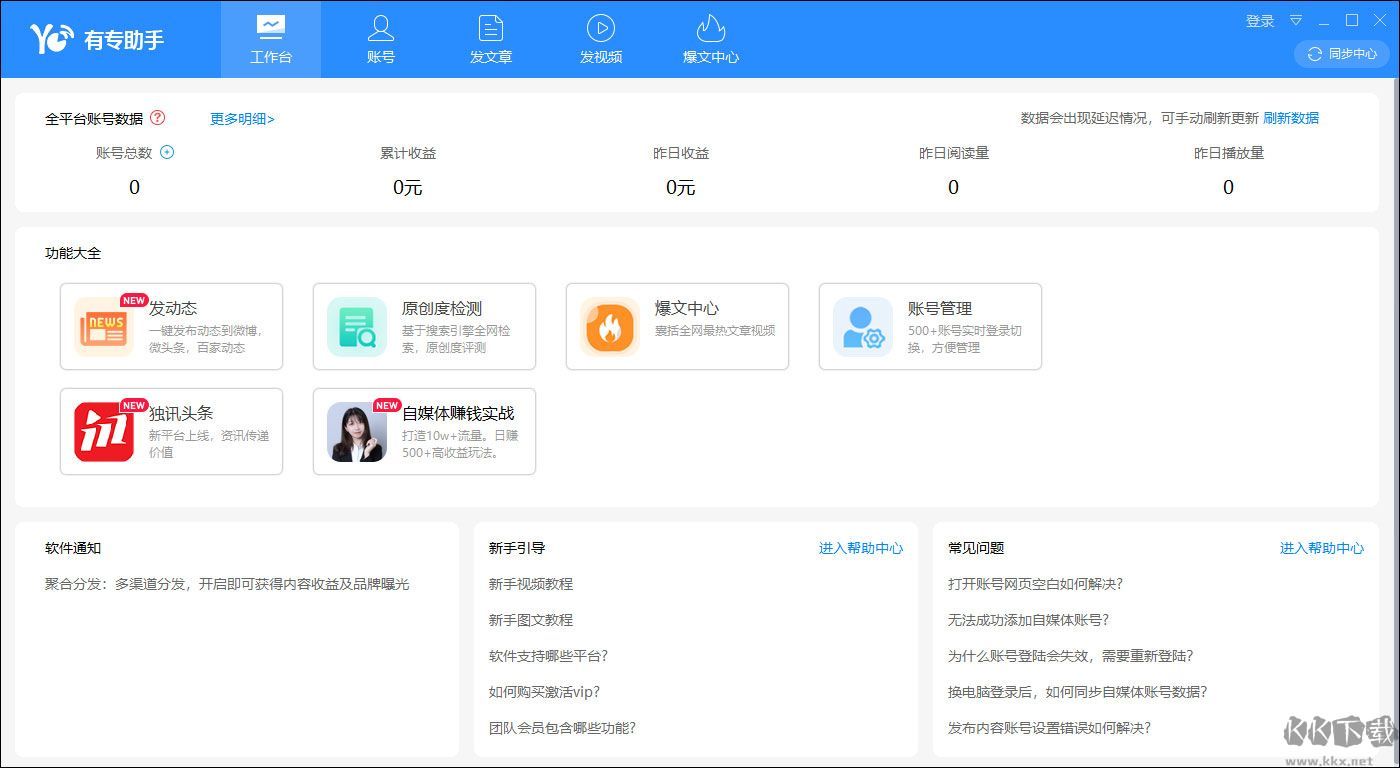Click the red 独讯头条 logo icon

point(104,432)
